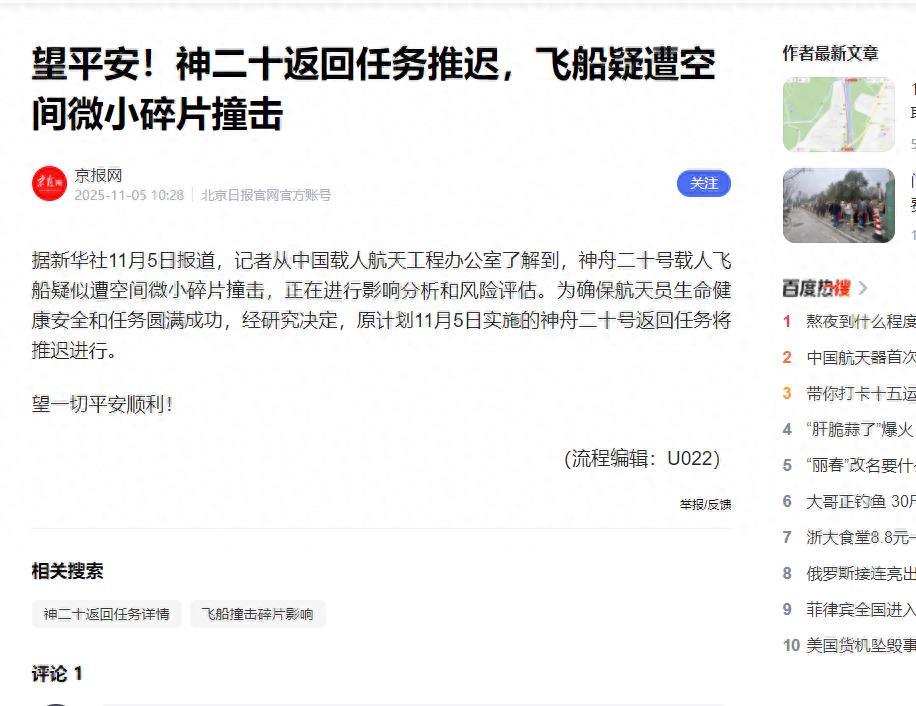The width and height of the screenshot is (916, 706).
Task: Open related search 神二十返回任务详情
Action: 107,615
